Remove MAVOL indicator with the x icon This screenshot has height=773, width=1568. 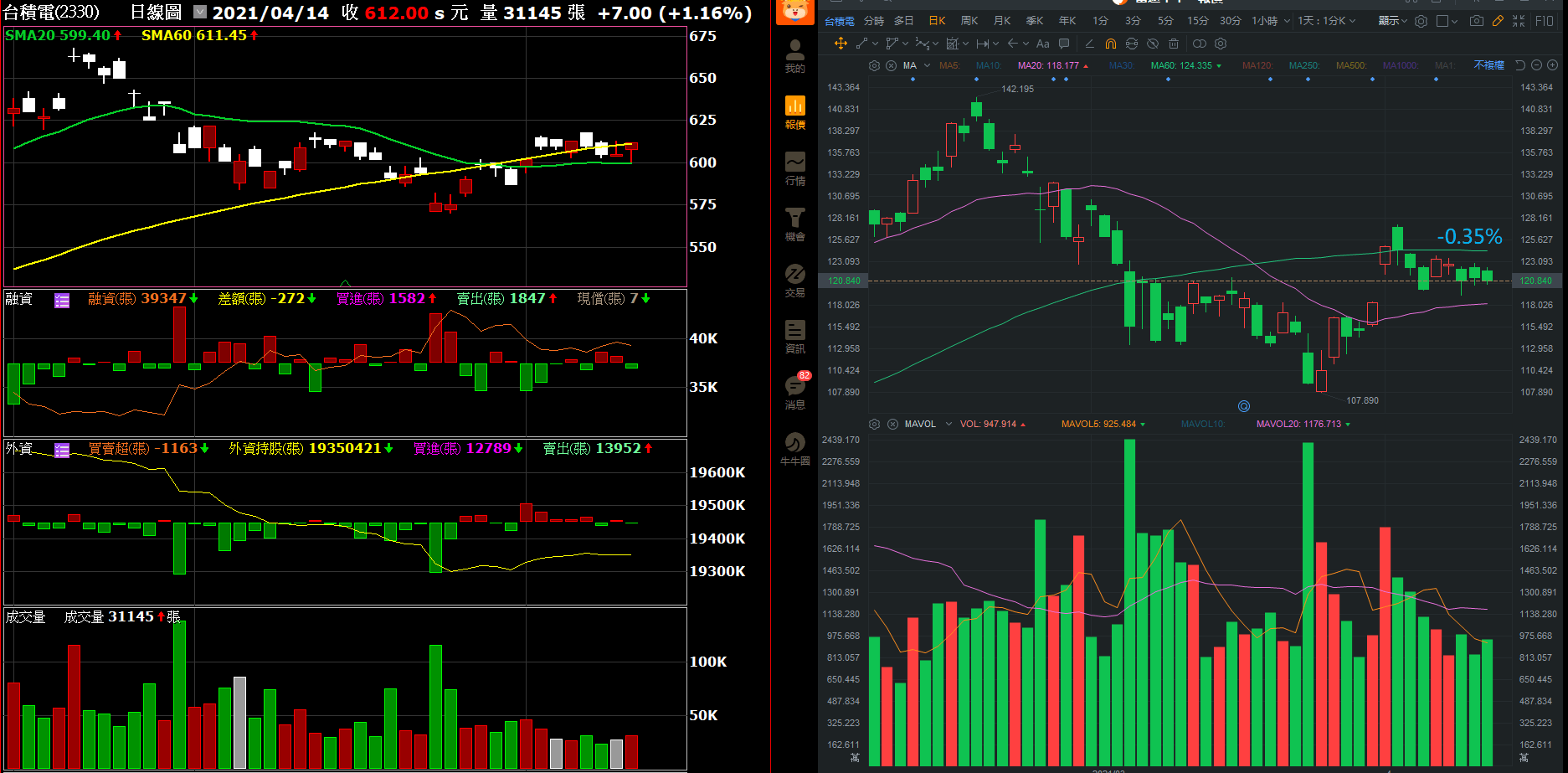(x=892, y=424)
